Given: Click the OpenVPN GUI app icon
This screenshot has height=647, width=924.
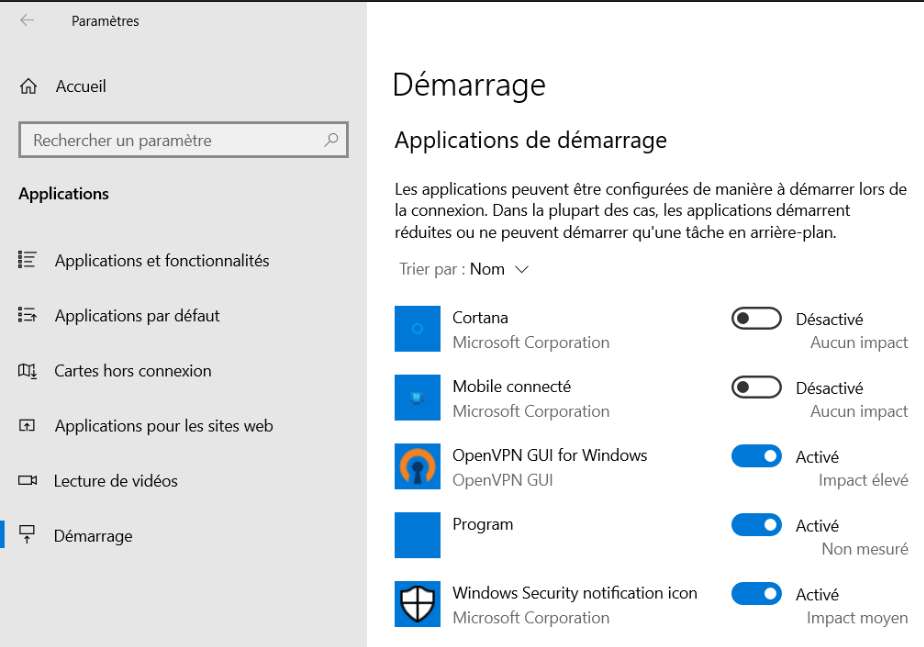Looking at the screenshot, I should tap(417, 467).
